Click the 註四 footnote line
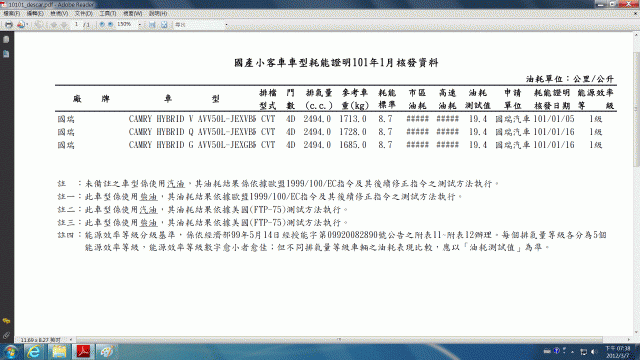The width and height of the screenshot is (640, 360). coord(332,241)
